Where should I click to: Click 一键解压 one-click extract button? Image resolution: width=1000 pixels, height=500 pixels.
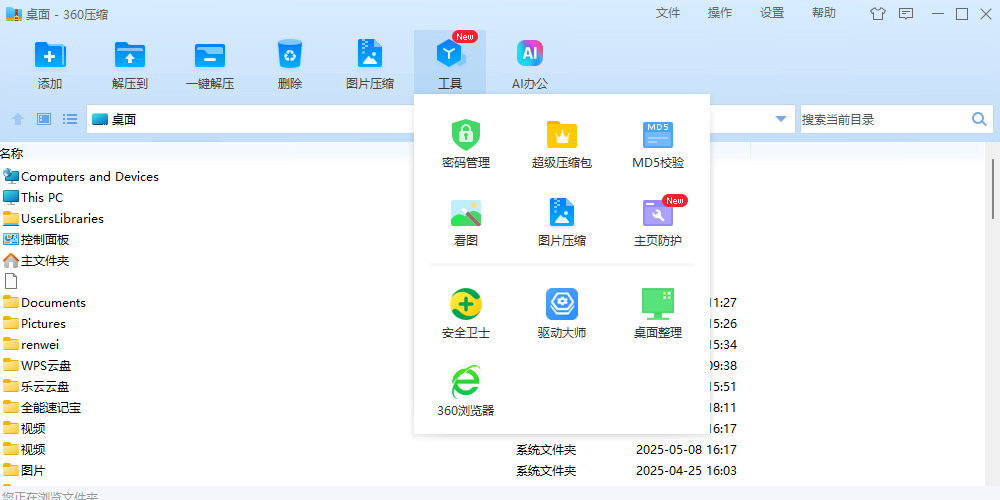coord(210,65)
